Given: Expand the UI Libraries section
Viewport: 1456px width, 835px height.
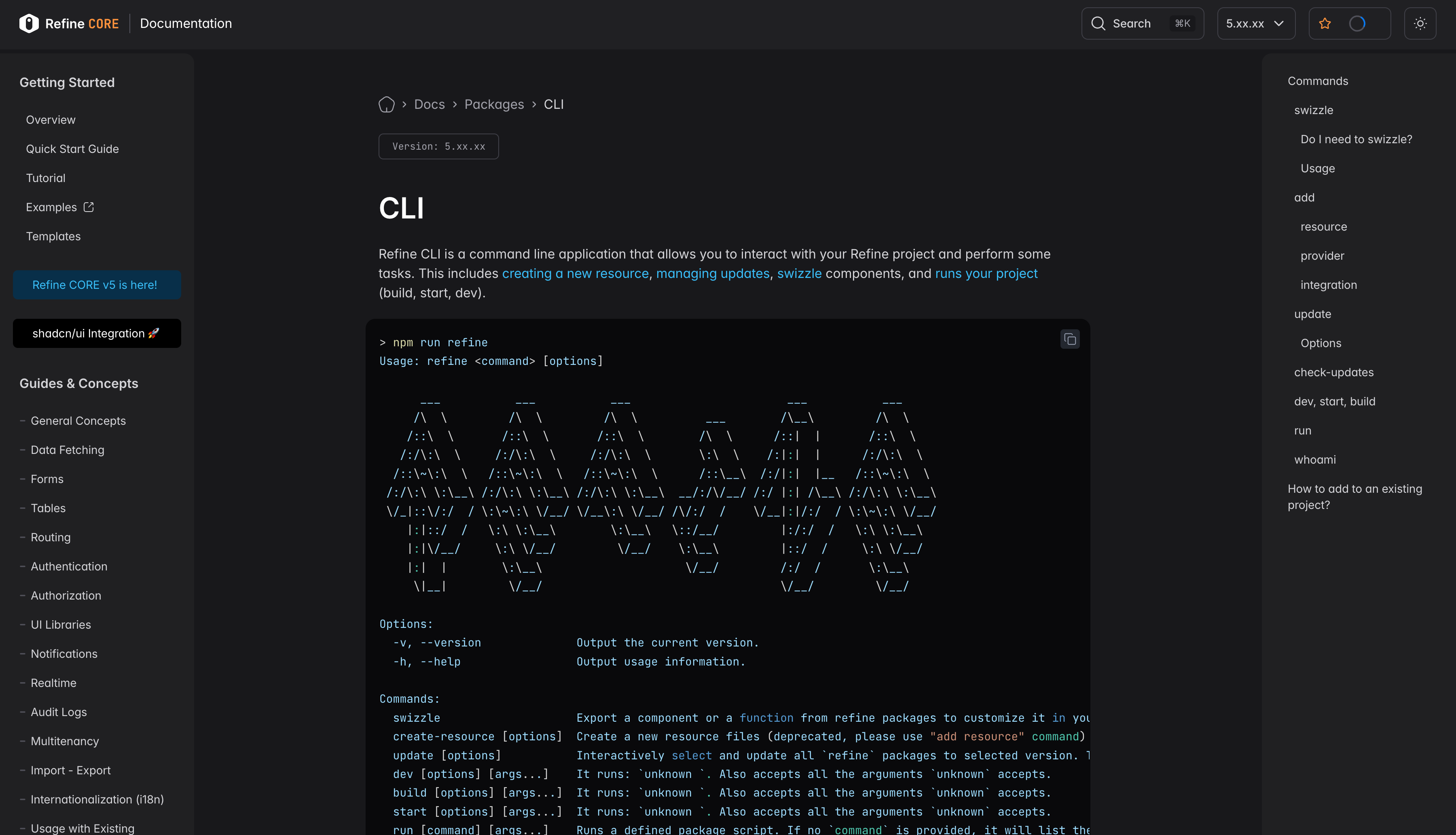Looking at the screenshot, I should [61, 625].
